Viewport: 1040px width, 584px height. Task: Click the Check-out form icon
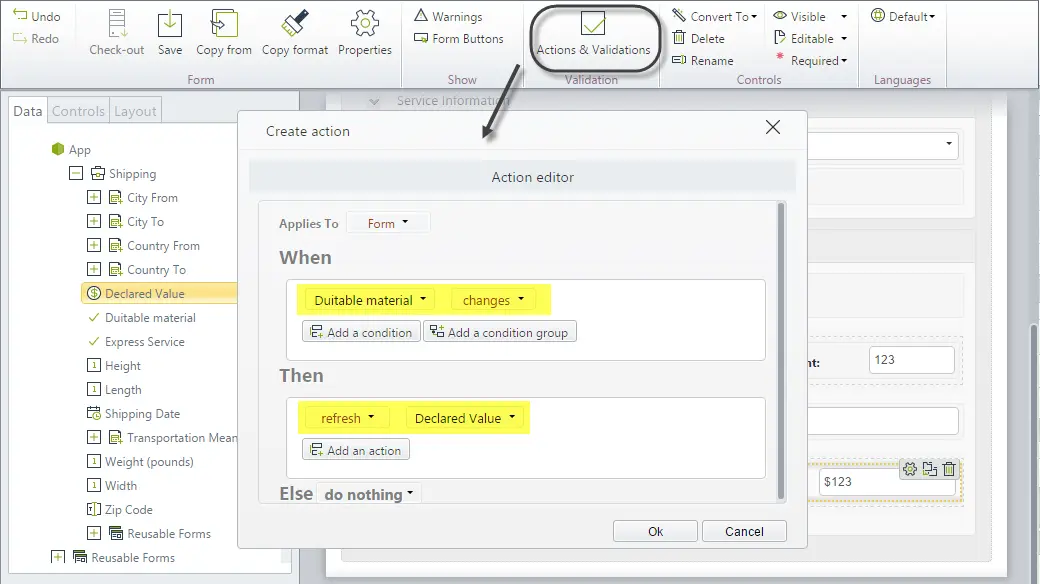point(117,33)
